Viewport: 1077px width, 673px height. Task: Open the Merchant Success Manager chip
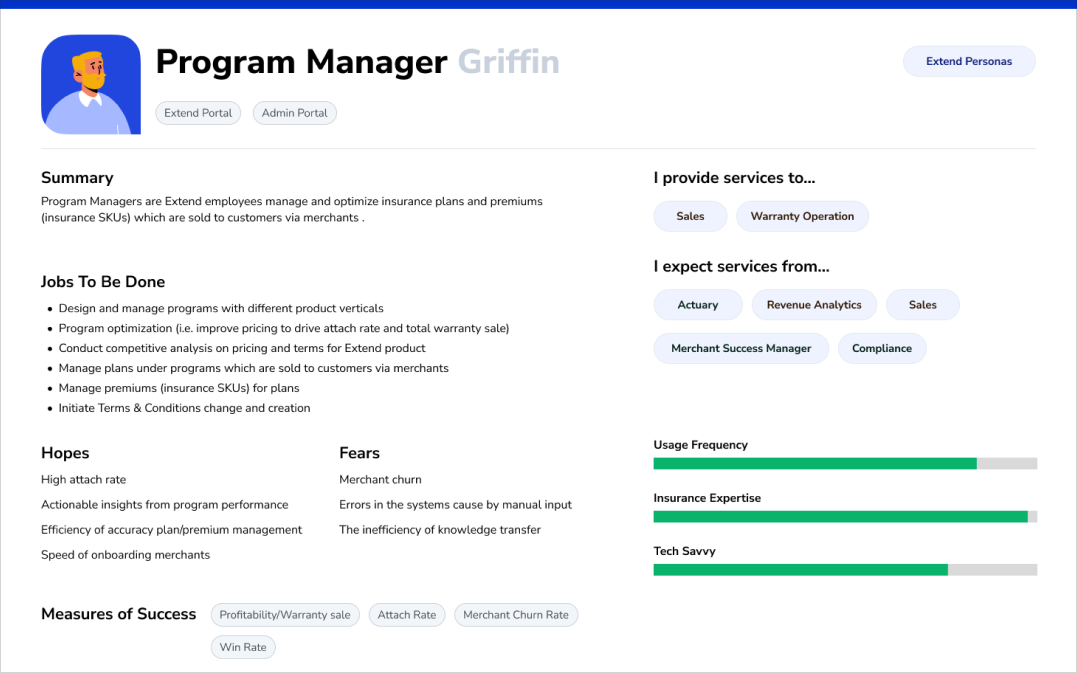[741, 349]
